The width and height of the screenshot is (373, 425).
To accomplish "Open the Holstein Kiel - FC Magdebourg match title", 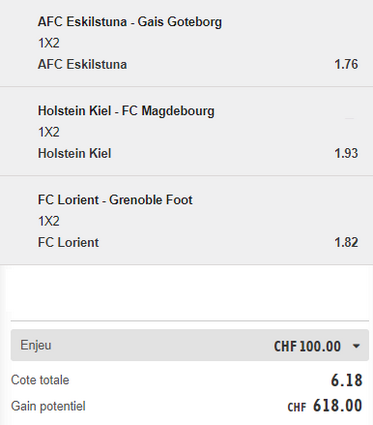I will [x=126, y=111].
